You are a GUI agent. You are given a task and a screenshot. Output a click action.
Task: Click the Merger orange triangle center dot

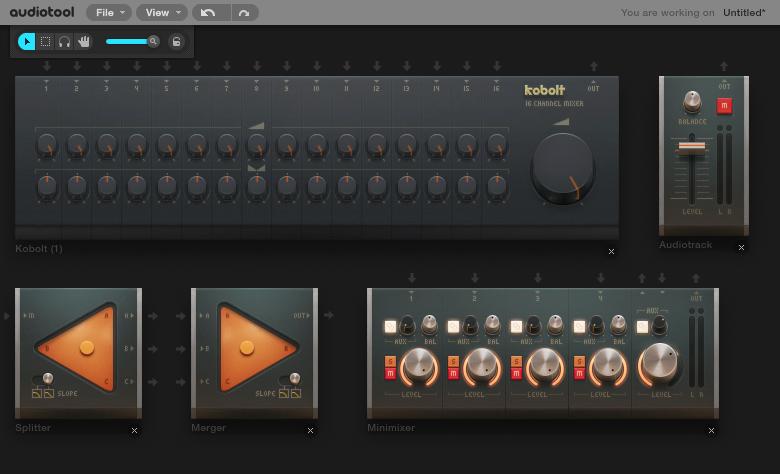(247, 347)
